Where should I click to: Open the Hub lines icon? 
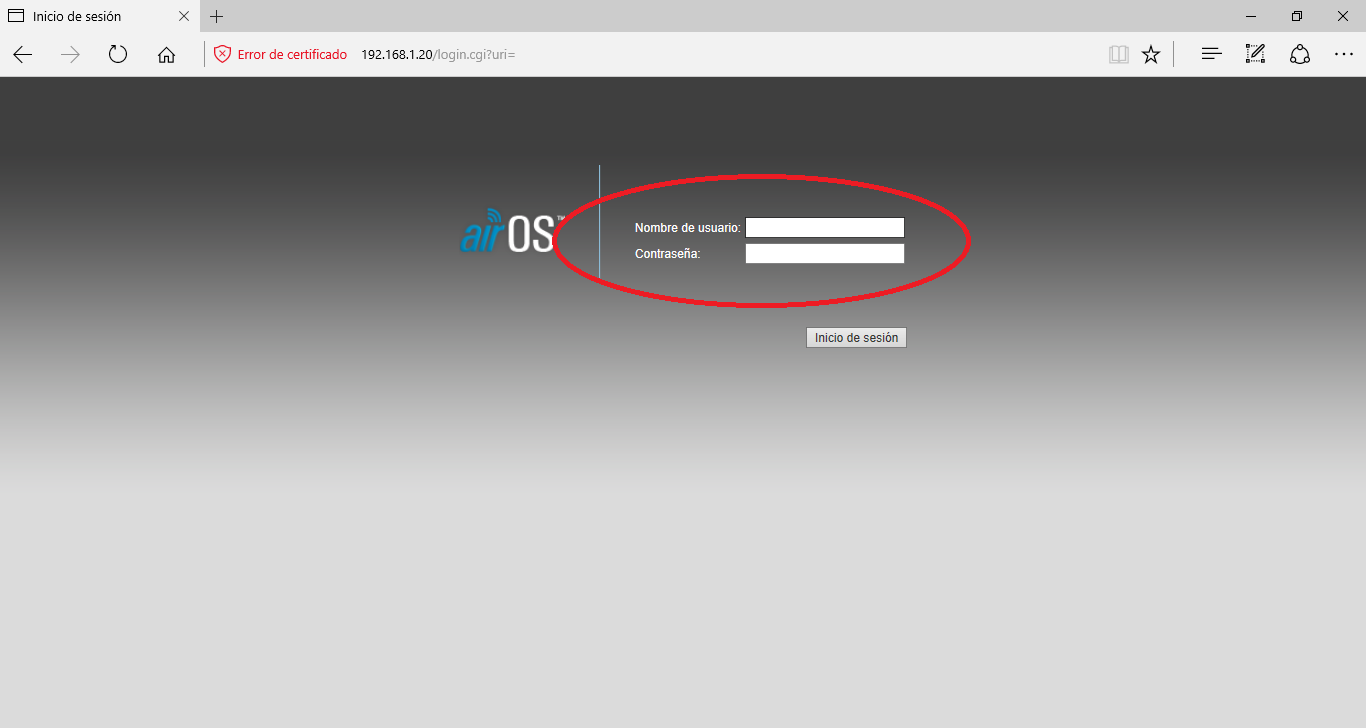point(1211,55)
